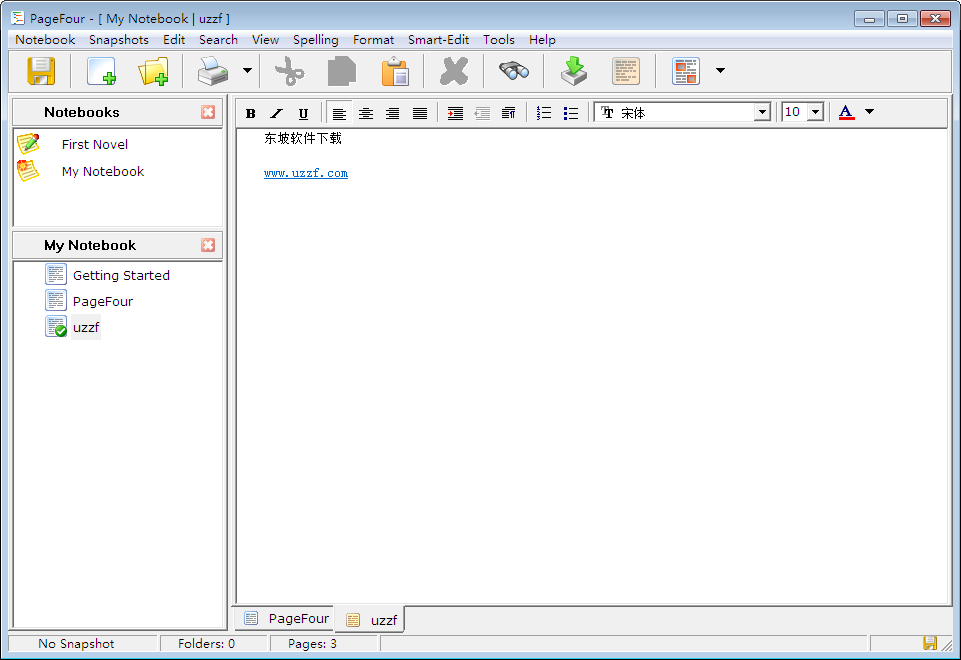961x660 pixels.
Task: Toggle underline formatting
Action: click(x=303, y=113)
